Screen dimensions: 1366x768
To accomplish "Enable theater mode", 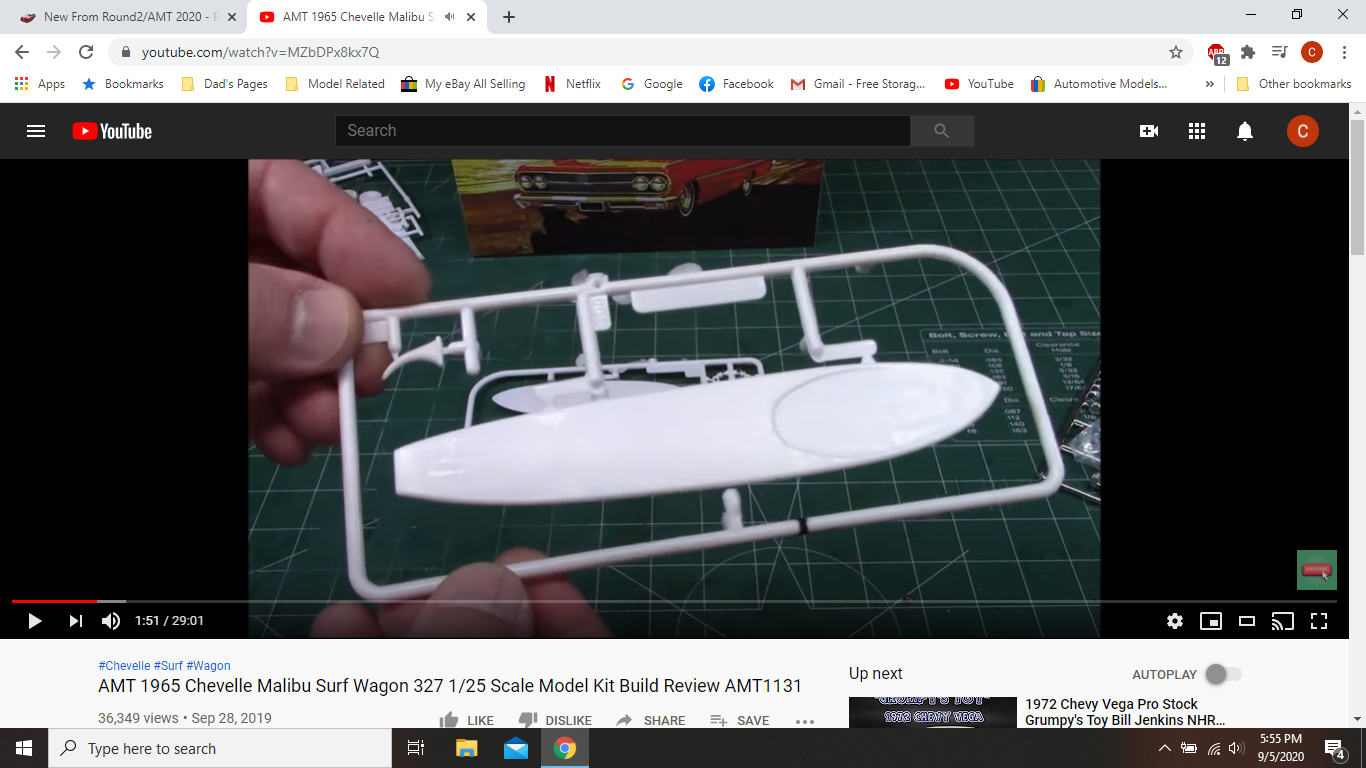I will (1247, 621).
